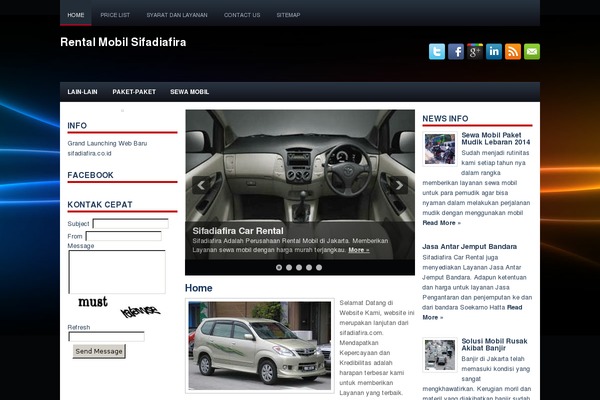
Task: Open the HOME menu item
Action: coord(76,15)
